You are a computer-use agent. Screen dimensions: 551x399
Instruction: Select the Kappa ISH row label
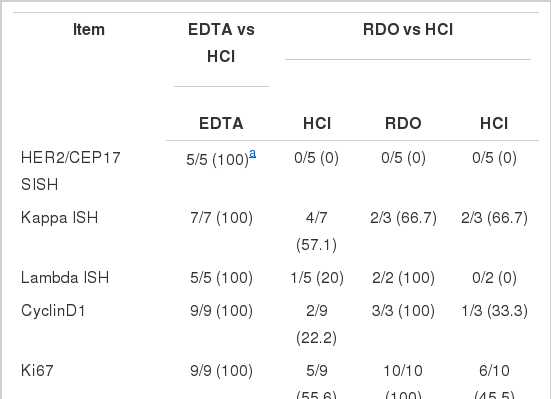[59, 218]
